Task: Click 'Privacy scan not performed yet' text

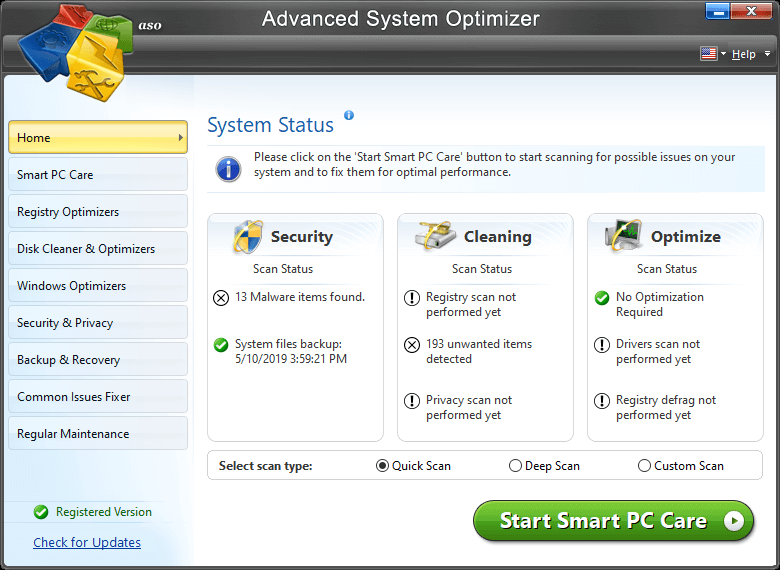Action: 469,407
